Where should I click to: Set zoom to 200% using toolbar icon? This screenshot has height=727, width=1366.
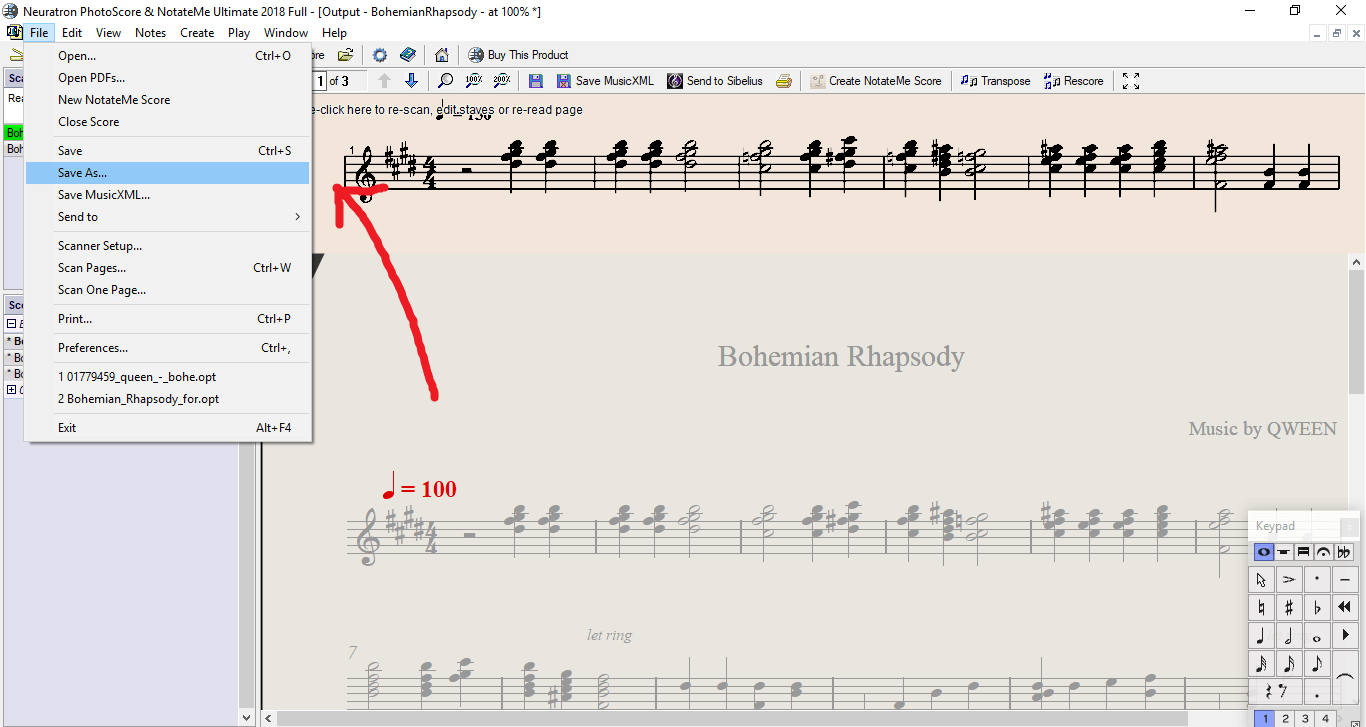click(x=502, y=81)
